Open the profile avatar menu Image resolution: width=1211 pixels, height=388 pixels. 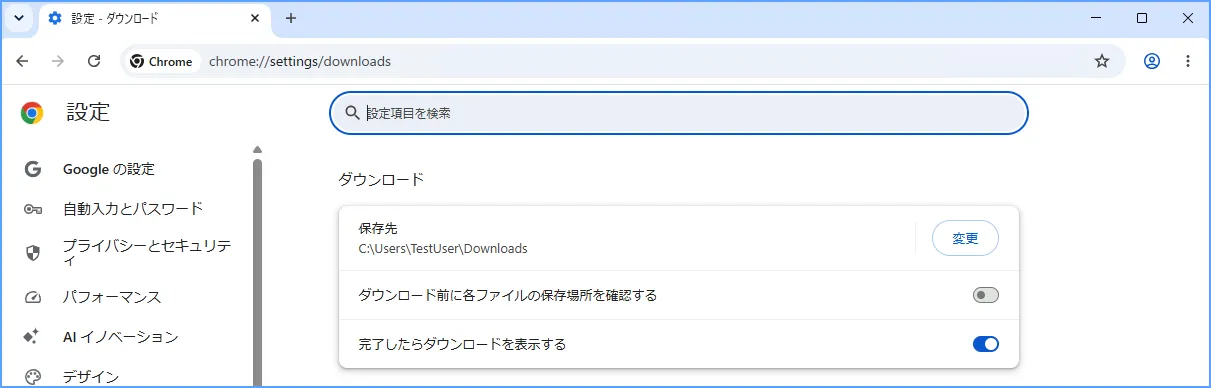coord(1152,61)
